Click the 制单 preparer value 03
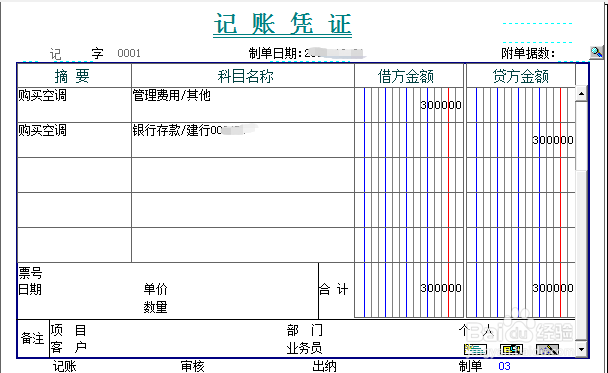The height and width of the screenshot is (373, 608). (504, 366)
